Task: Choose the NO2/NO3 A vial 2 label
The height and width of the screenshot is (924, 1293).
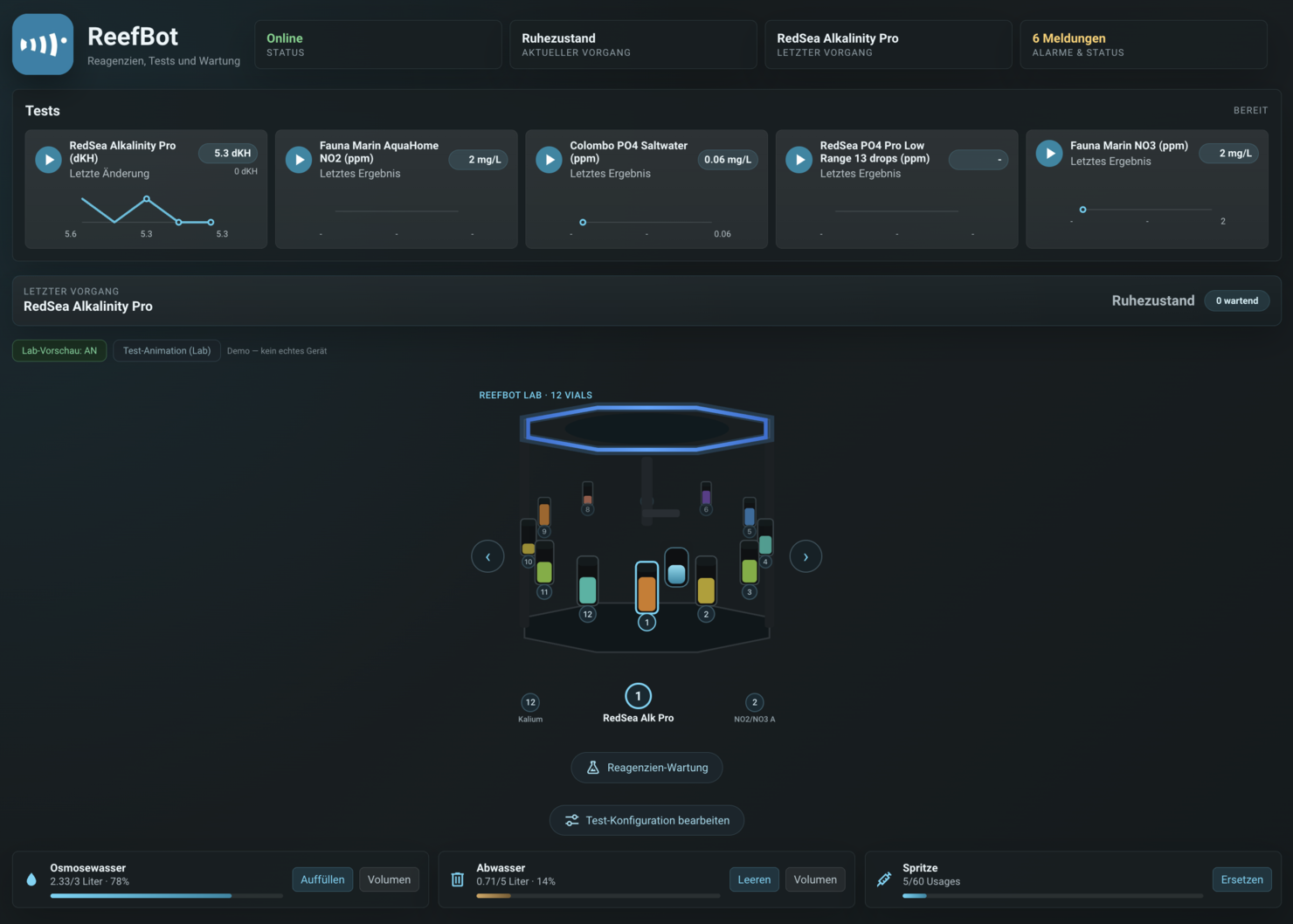Action: click(x=755, y=708)
